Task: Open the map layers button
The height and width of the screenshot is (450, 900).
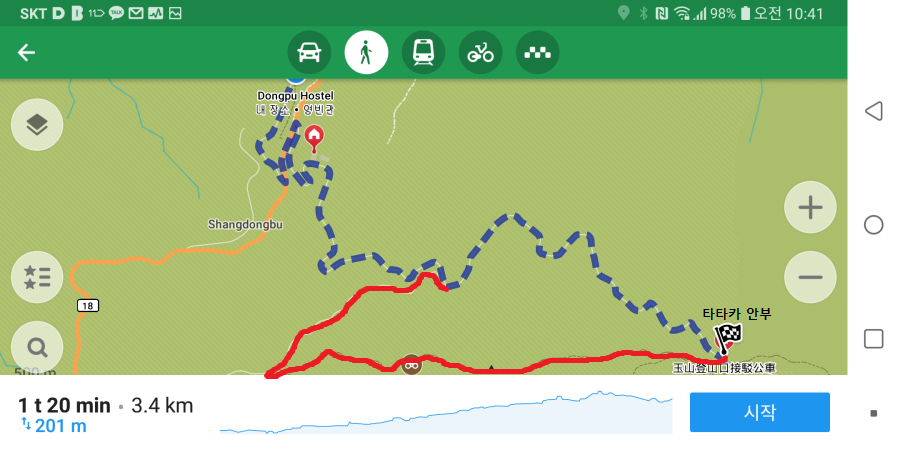Action: point(37,125)
